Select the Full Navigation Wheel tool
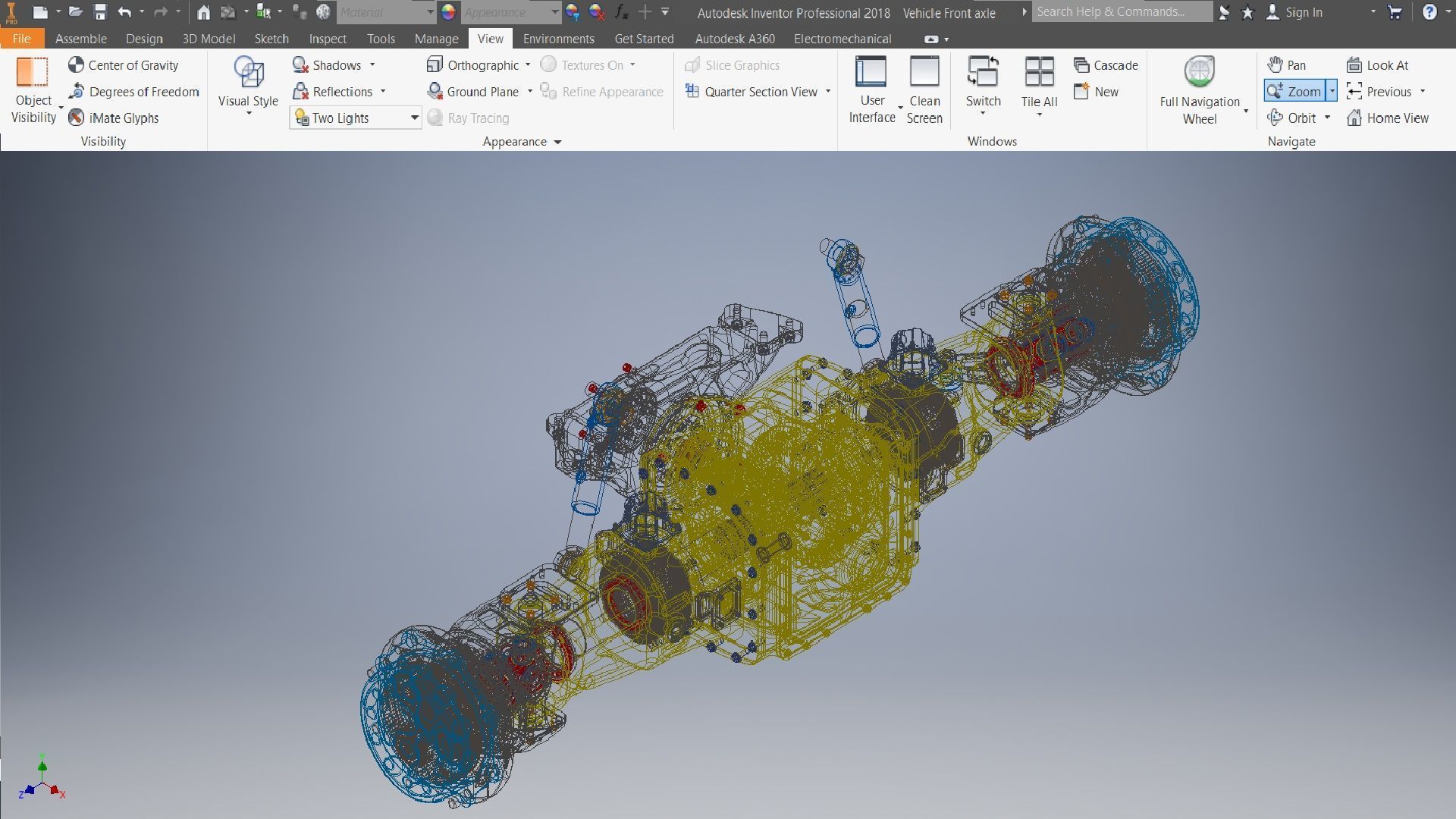Image resolution: width=1456 pixels, height=819 pixels. (1199, 73)
